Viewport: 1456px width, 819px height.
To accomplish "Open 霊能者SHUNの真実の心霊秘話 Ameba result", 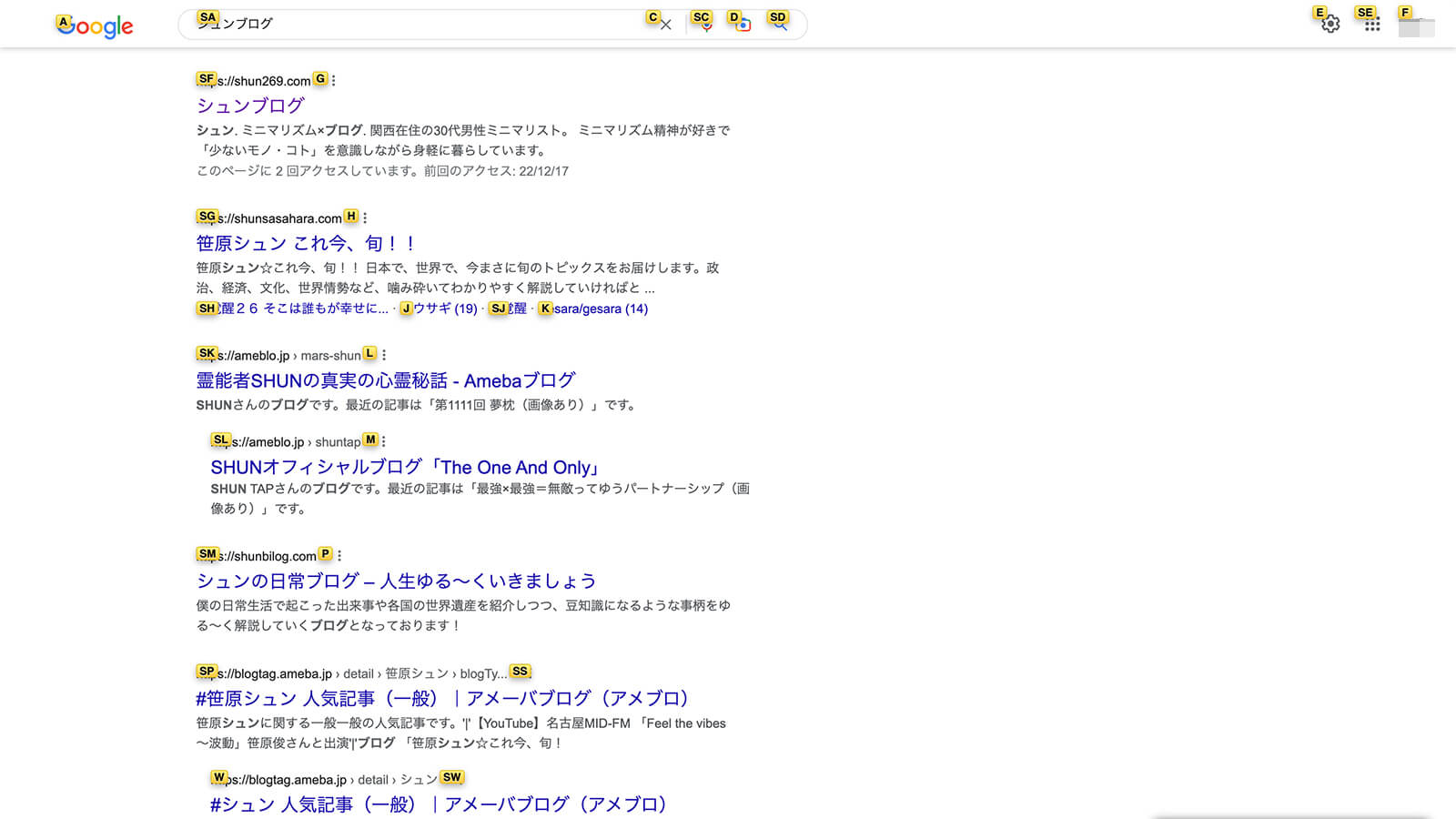I will pos(386,380).
